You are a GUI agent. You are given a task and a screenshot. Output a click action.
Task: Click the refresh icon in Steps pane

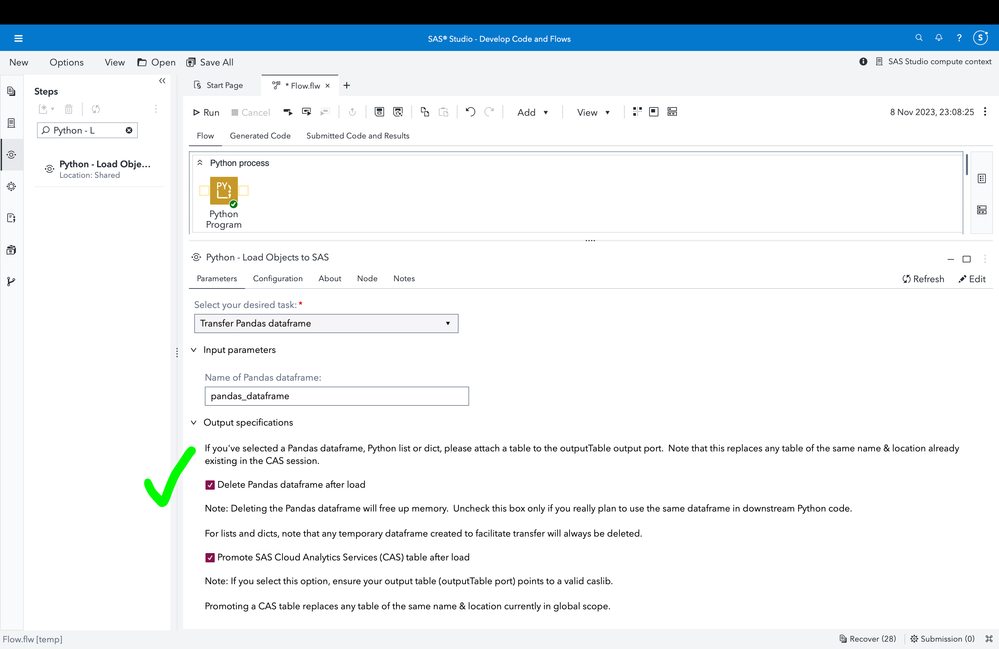(x=96, y=109)
